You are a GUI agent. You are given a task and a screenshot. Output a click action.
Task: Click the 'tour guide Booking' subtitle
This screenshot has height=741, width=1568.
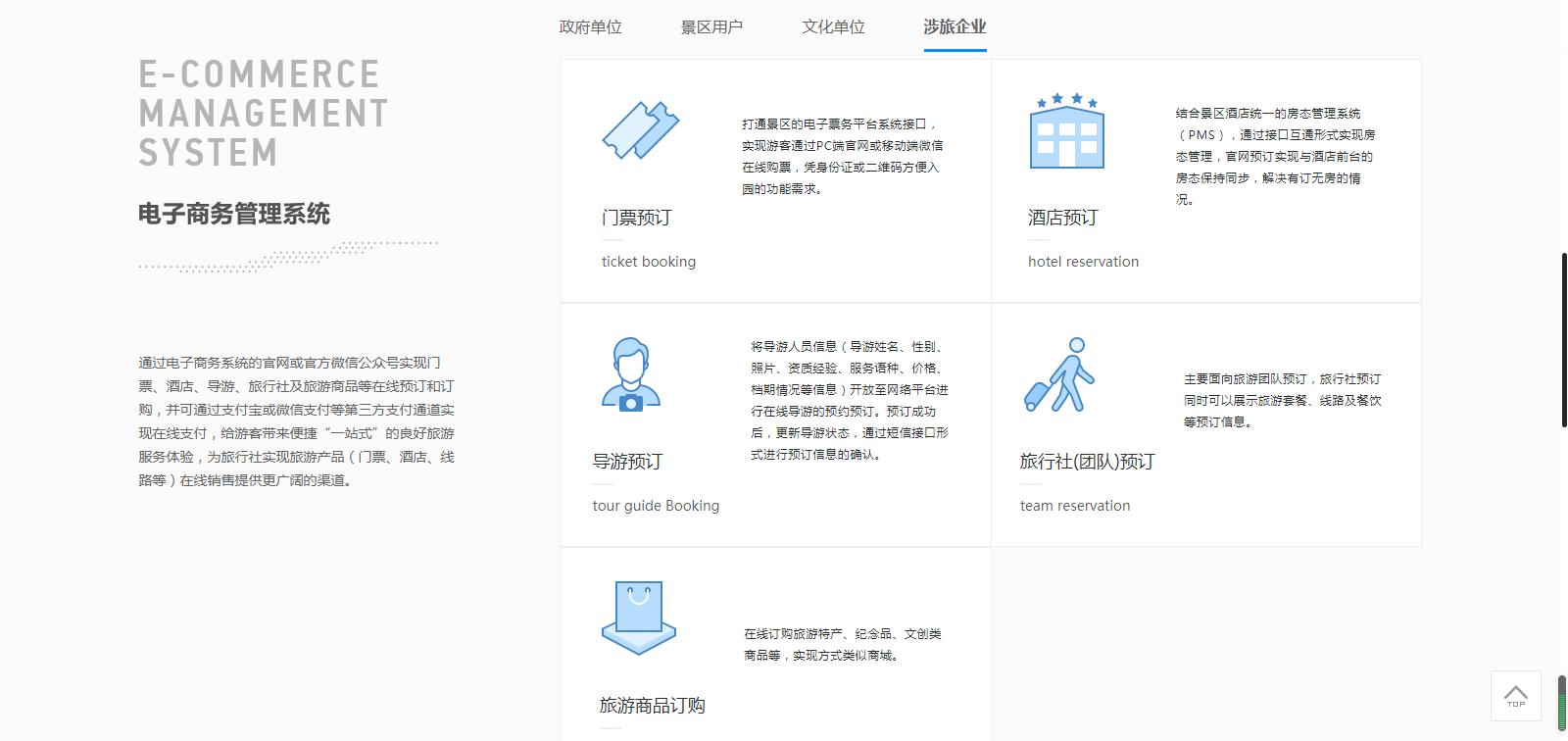tap(656, 506)
